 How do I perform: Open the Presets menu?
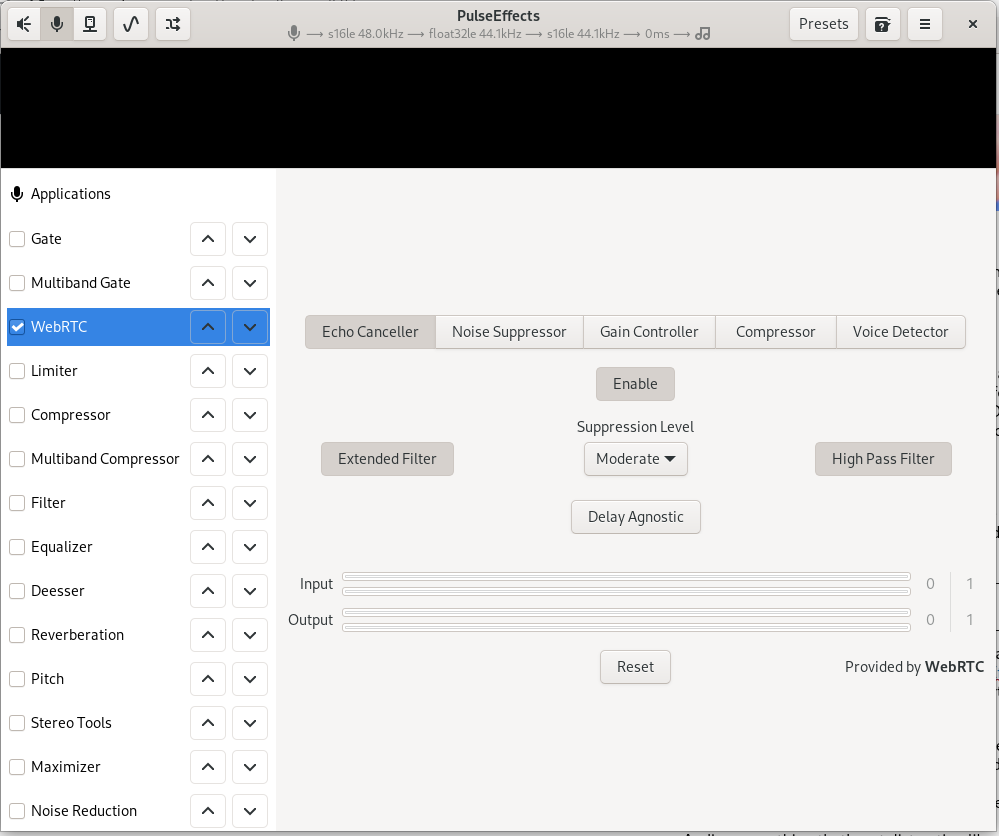[x=823, y=24]
